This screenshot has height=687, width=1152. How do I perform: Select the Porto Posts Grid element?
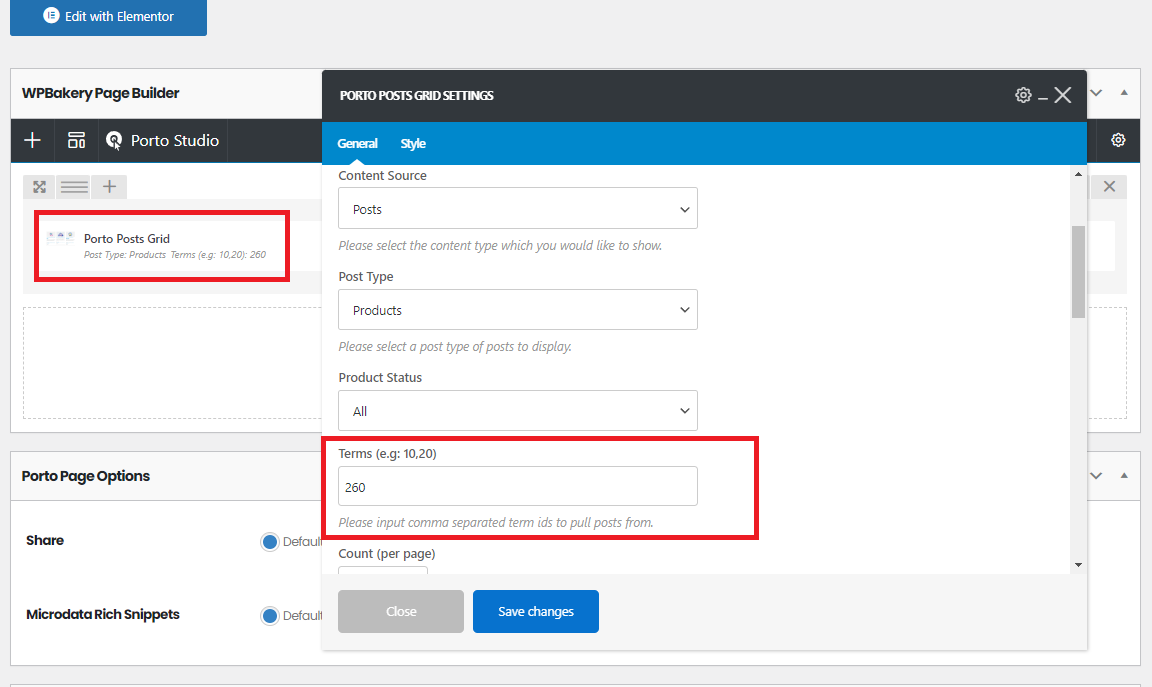[162, 246]
